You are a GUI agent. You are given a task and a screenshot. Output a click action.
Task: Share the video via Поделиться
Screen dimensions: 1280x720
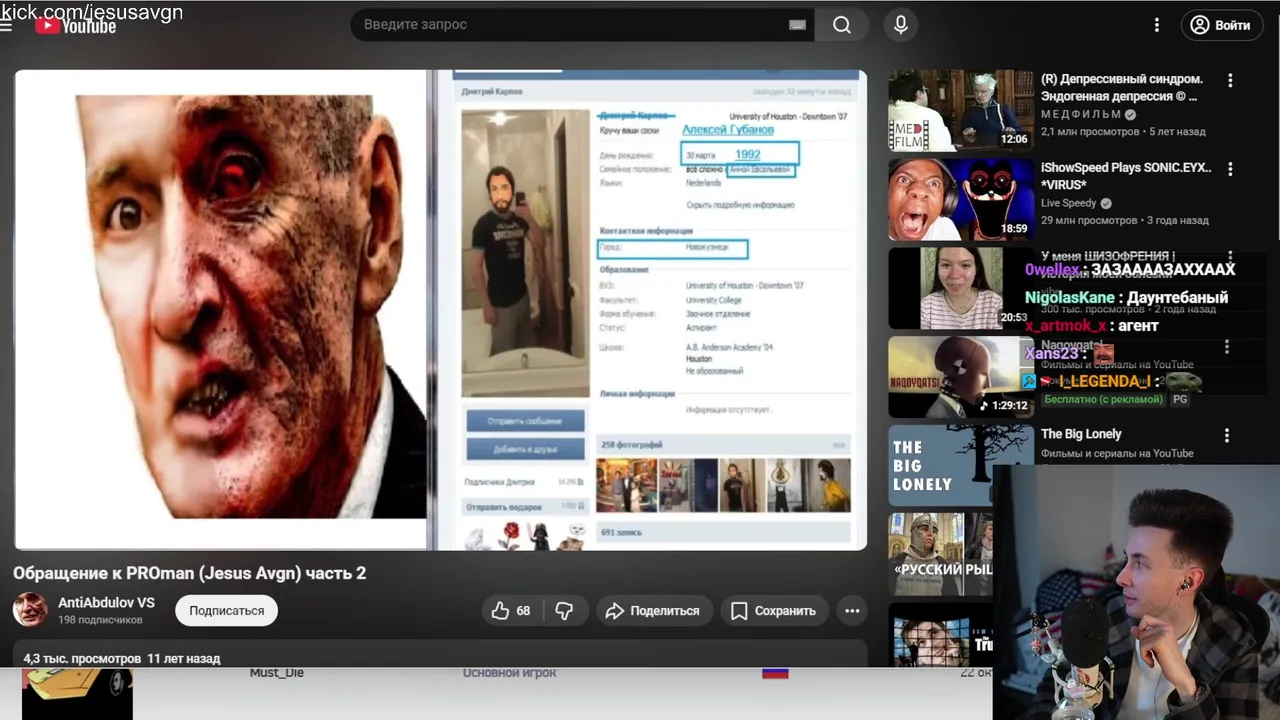(x=654, y=610)
